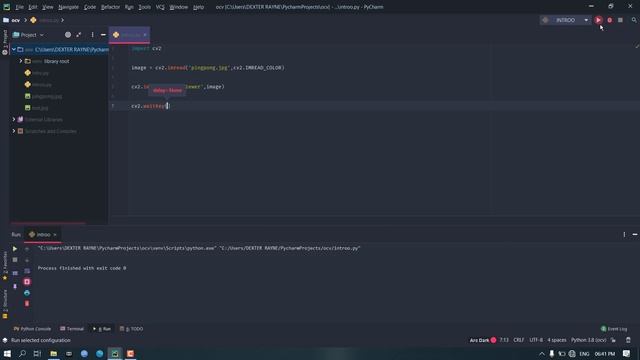Collapse the ocv project root folder
The image size is (640, 360).
[14, 49]
